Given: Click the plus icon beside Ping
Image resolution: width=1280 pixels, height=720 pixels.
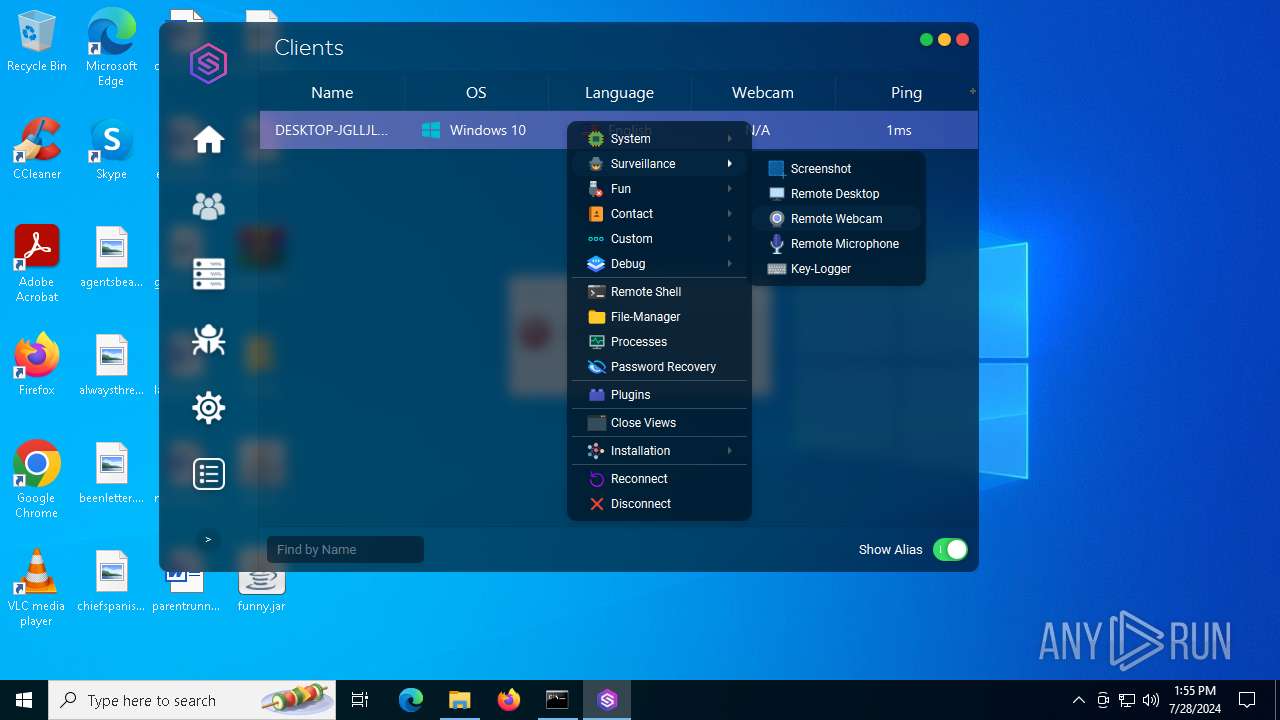Looking at the screenshot, I should (x=972, y=91).
